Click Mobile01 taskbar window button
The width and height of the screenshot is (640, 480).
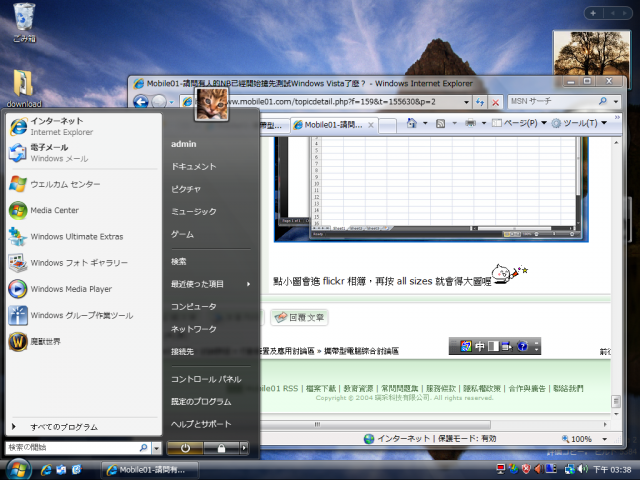tap(149, 470)
